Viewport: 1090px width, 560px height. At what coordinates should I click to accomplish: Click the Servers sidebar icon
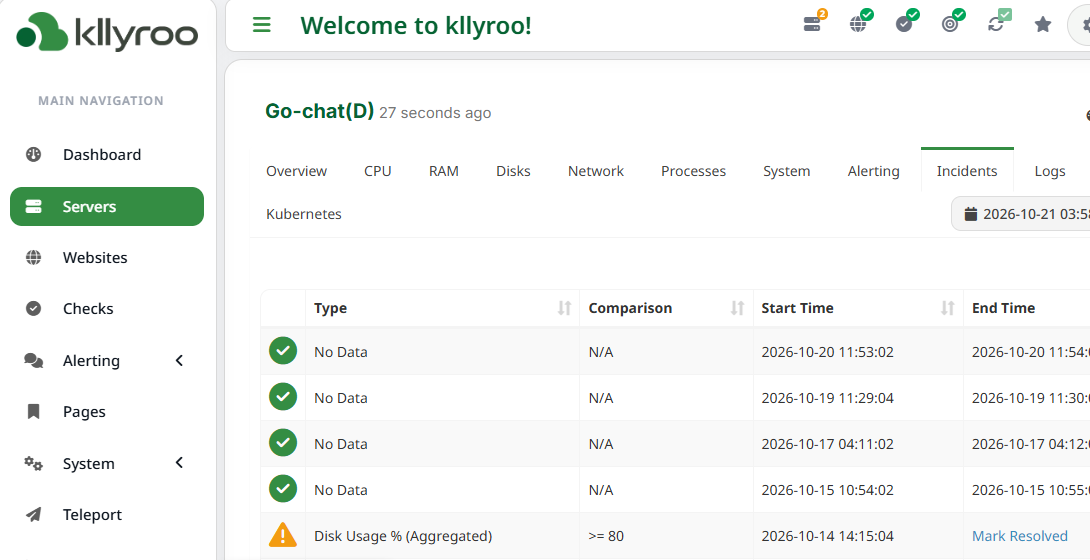pos(33,206)
